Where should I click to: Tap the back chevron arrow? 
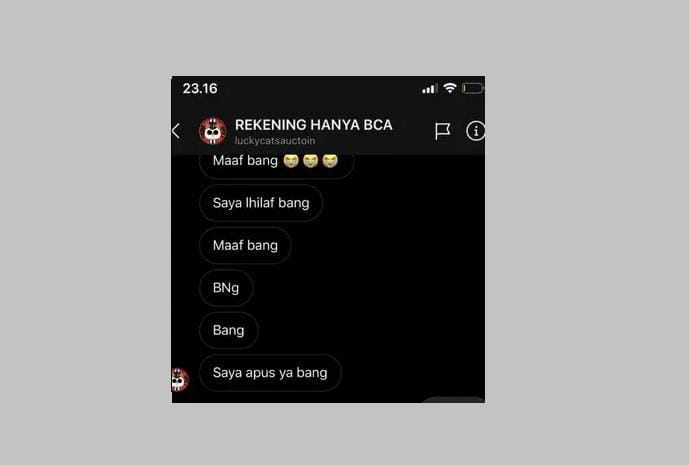176,131
